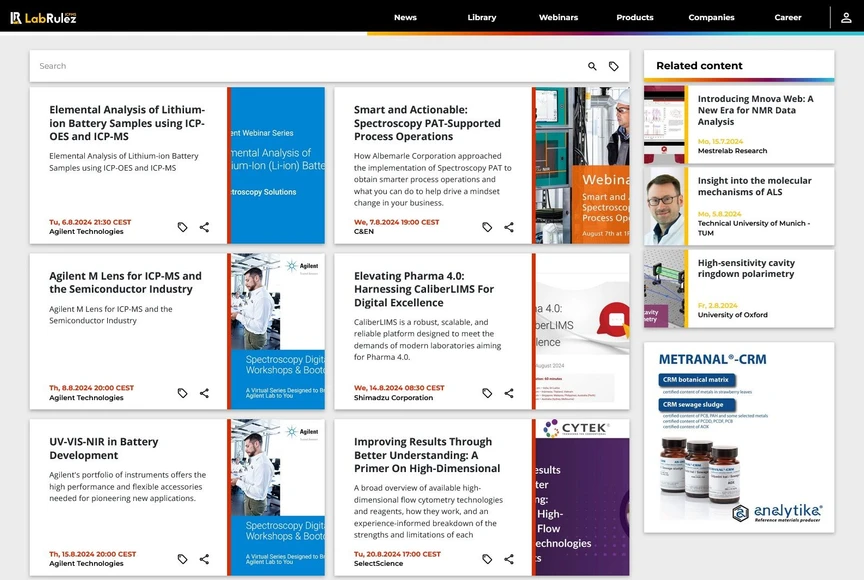Click the Mnova Web article thumbnail

(x=664, y=124)
